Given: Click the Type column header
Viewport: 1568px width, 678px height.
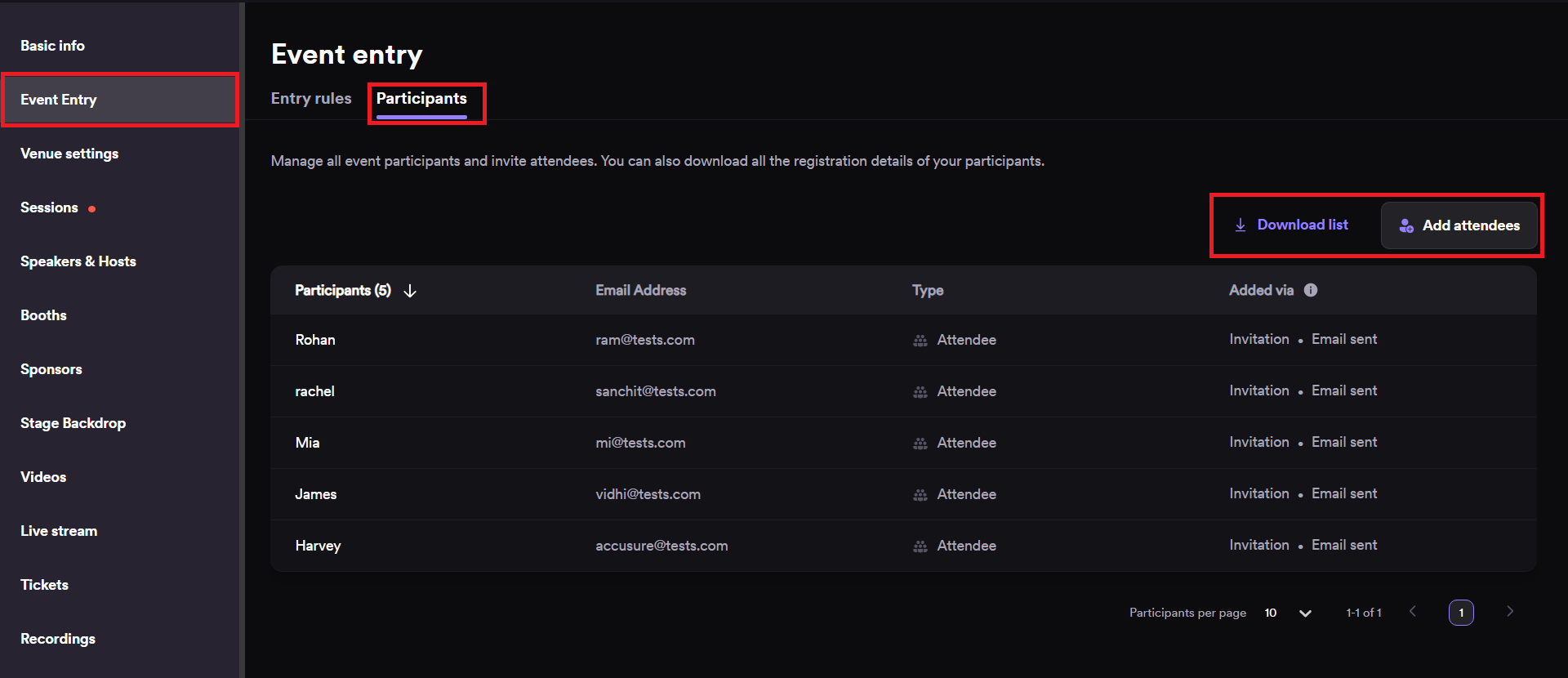Looking at the screenshot, I should [928, 290].
